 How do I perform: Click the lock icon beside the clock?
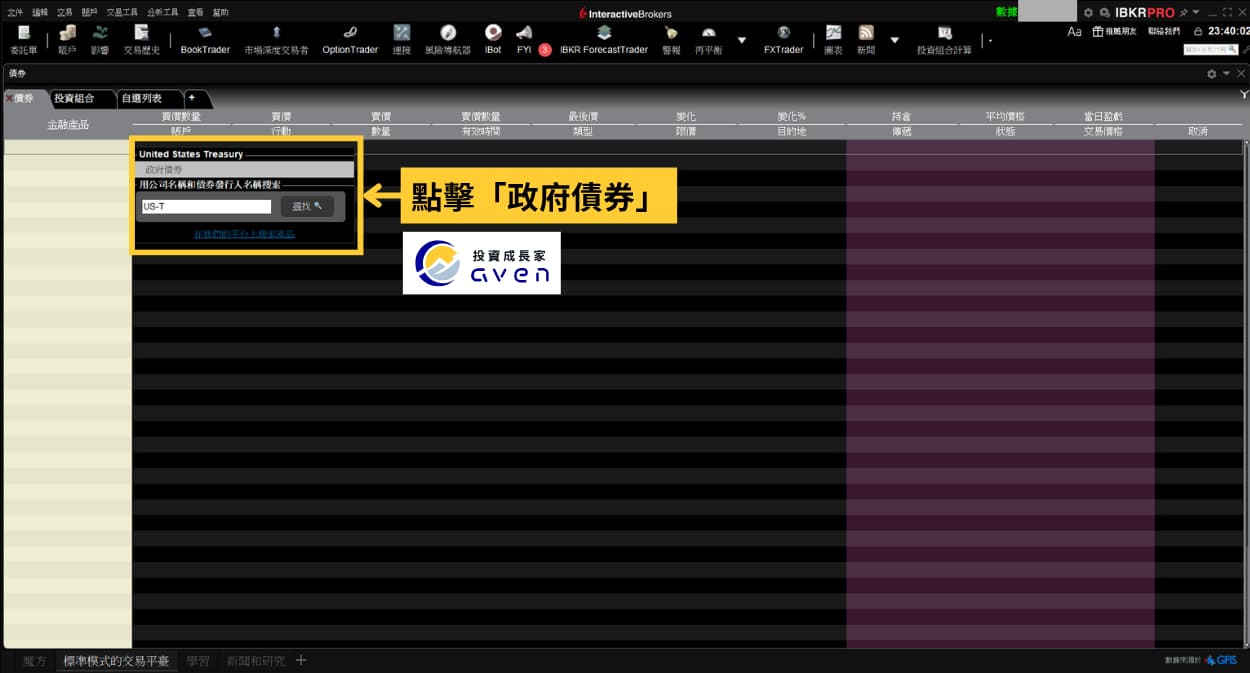pos(1198,32)
